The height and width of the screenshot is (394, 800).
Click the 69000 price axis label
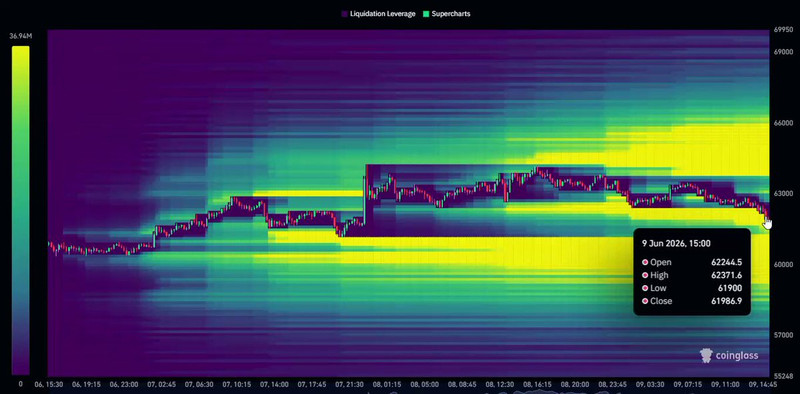pos(783,52)
